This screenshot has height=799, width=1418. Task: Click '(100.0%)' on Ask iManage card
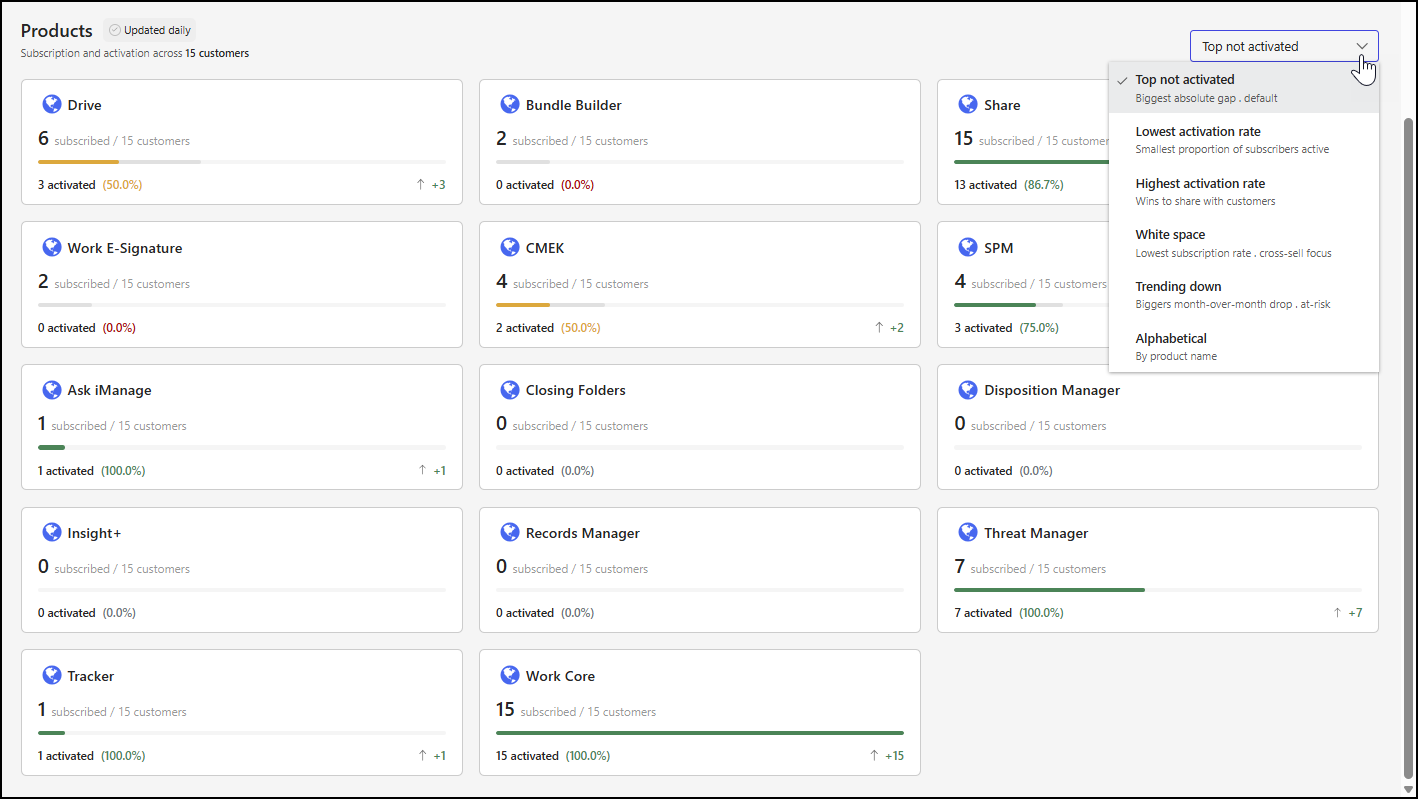123,471
